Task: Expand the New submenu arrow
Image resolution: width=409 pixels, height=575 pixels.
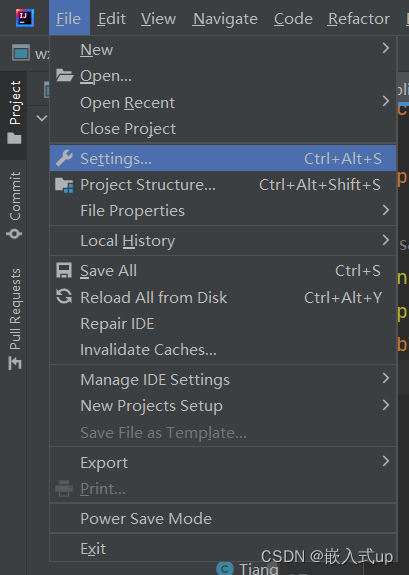Action: [385, 48]
